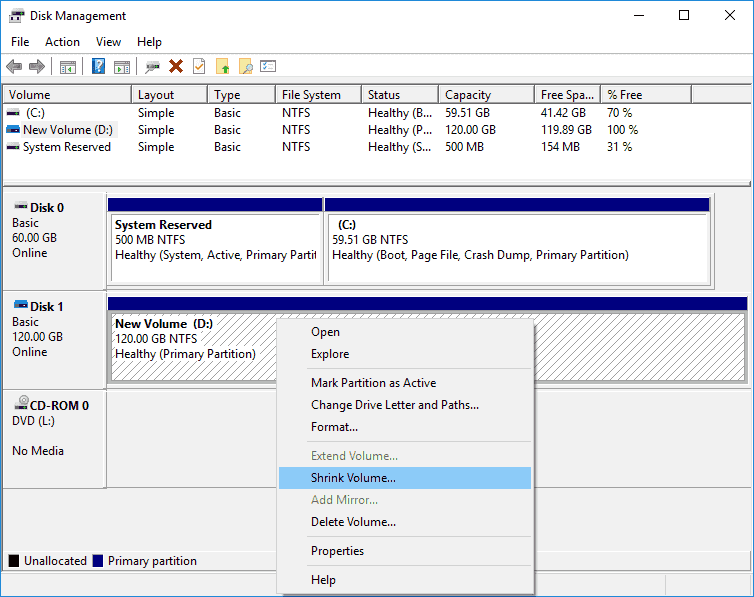Click the Properties checkmark page toolbar icon
The height and width of the screenshot is (597, 754).
click(x=199, y=67)
